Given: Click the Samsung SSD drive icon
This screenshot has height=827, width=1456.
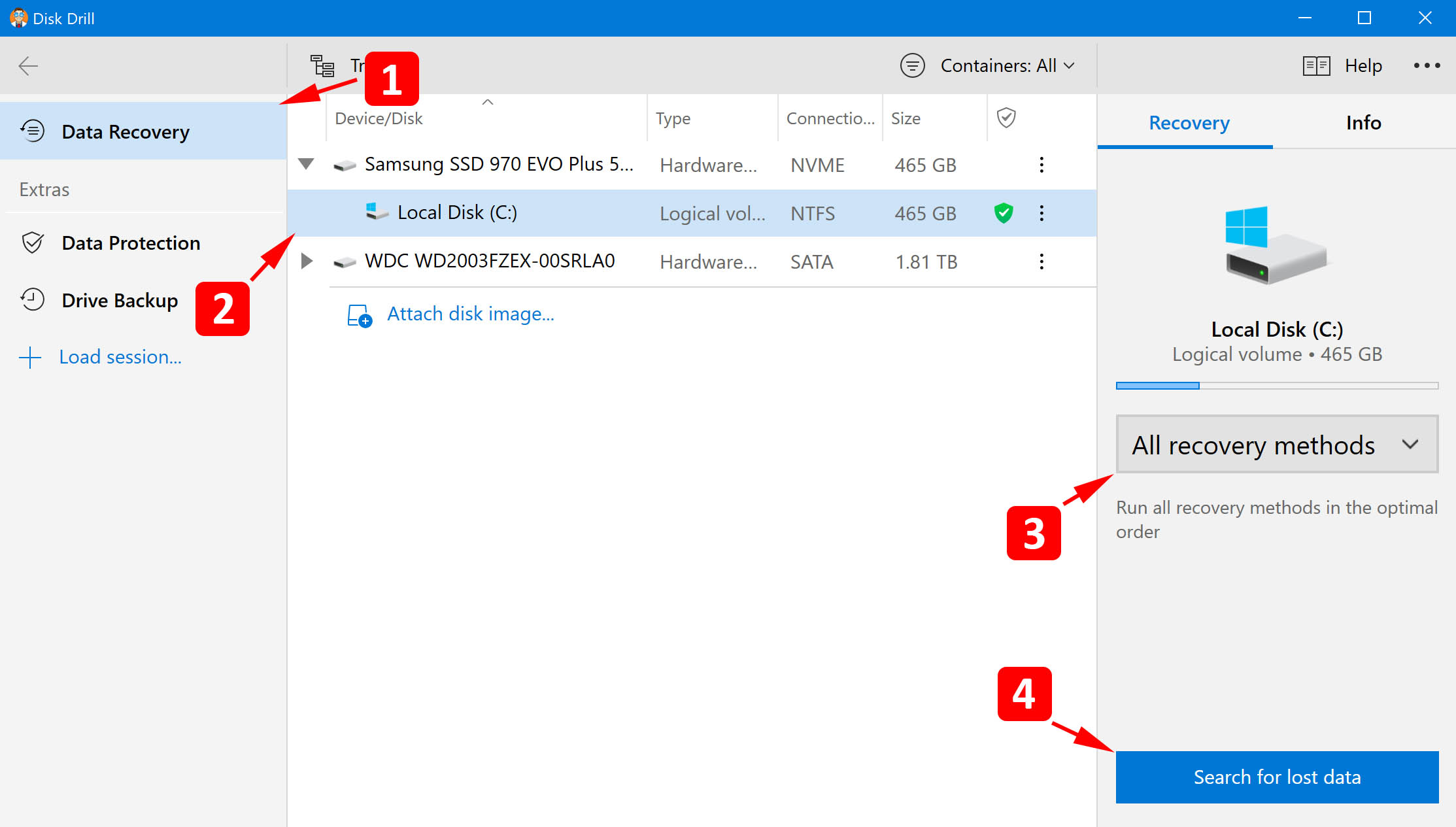Looking at the screenshot, I should click(x=345, y=166).
